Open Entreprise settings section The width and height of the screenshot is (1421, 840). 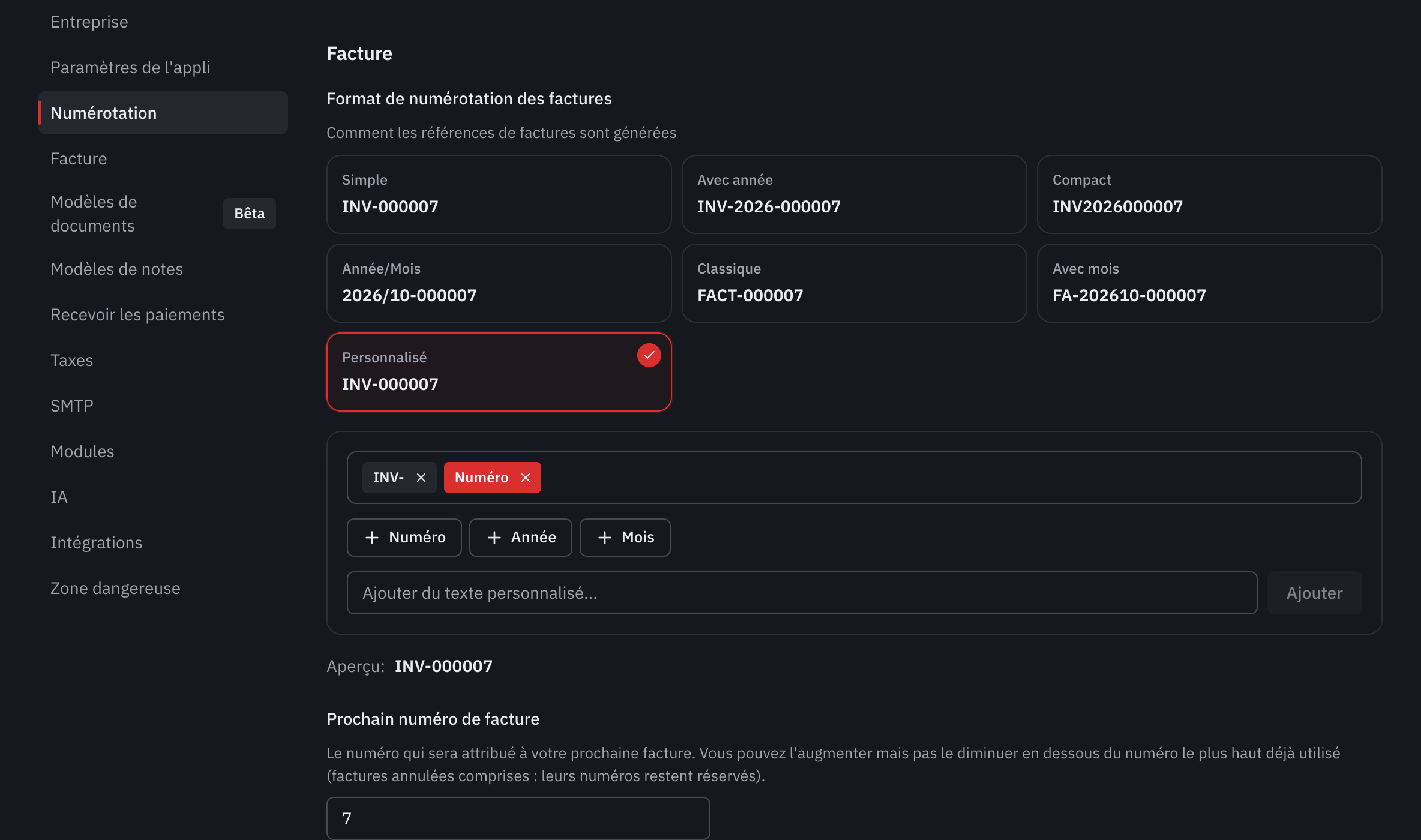click(163, 22)
